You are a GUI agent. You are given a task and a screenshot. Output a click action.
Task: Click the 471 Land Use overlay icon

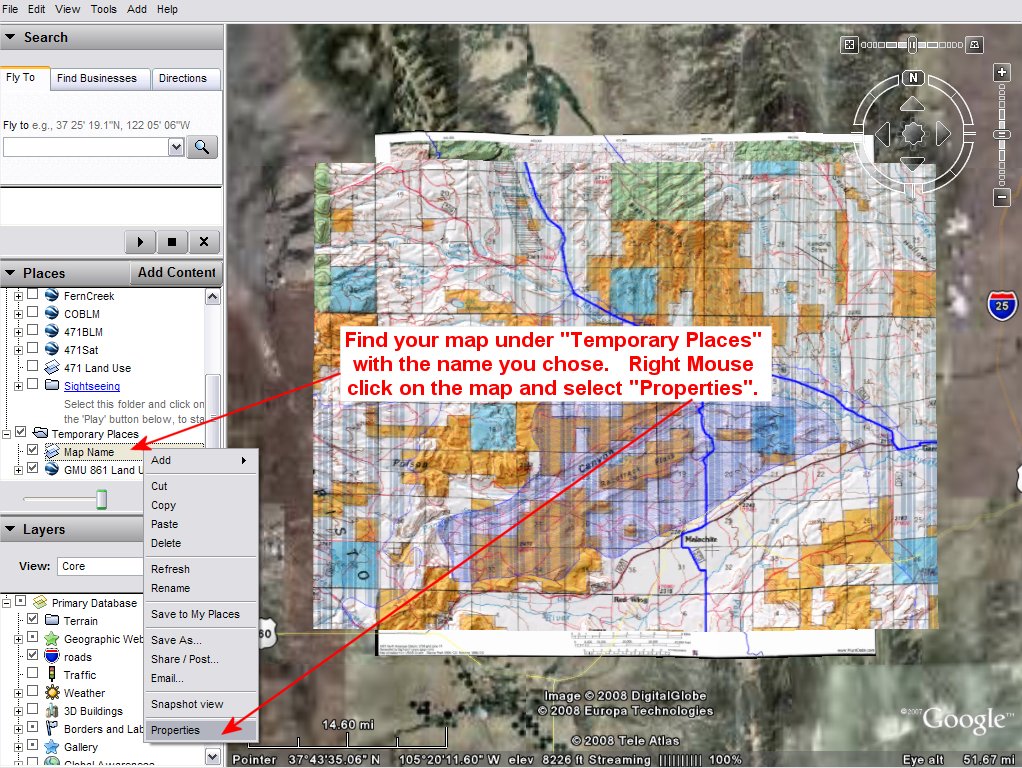pos(52,367)
